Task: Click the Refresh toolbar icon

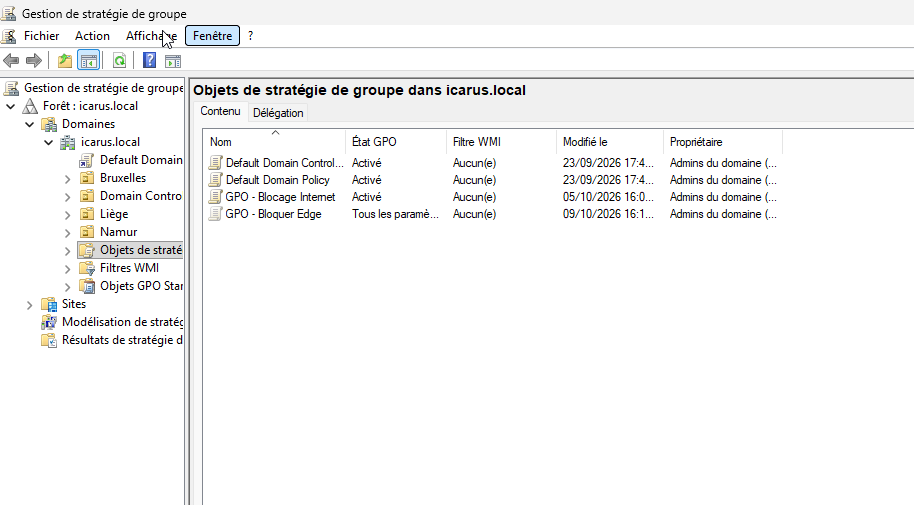Action: 119,60
